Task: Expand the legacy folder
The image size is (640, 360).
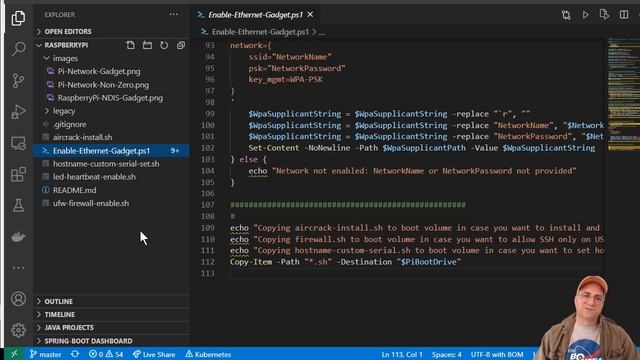Action: (x=64, y=111)
